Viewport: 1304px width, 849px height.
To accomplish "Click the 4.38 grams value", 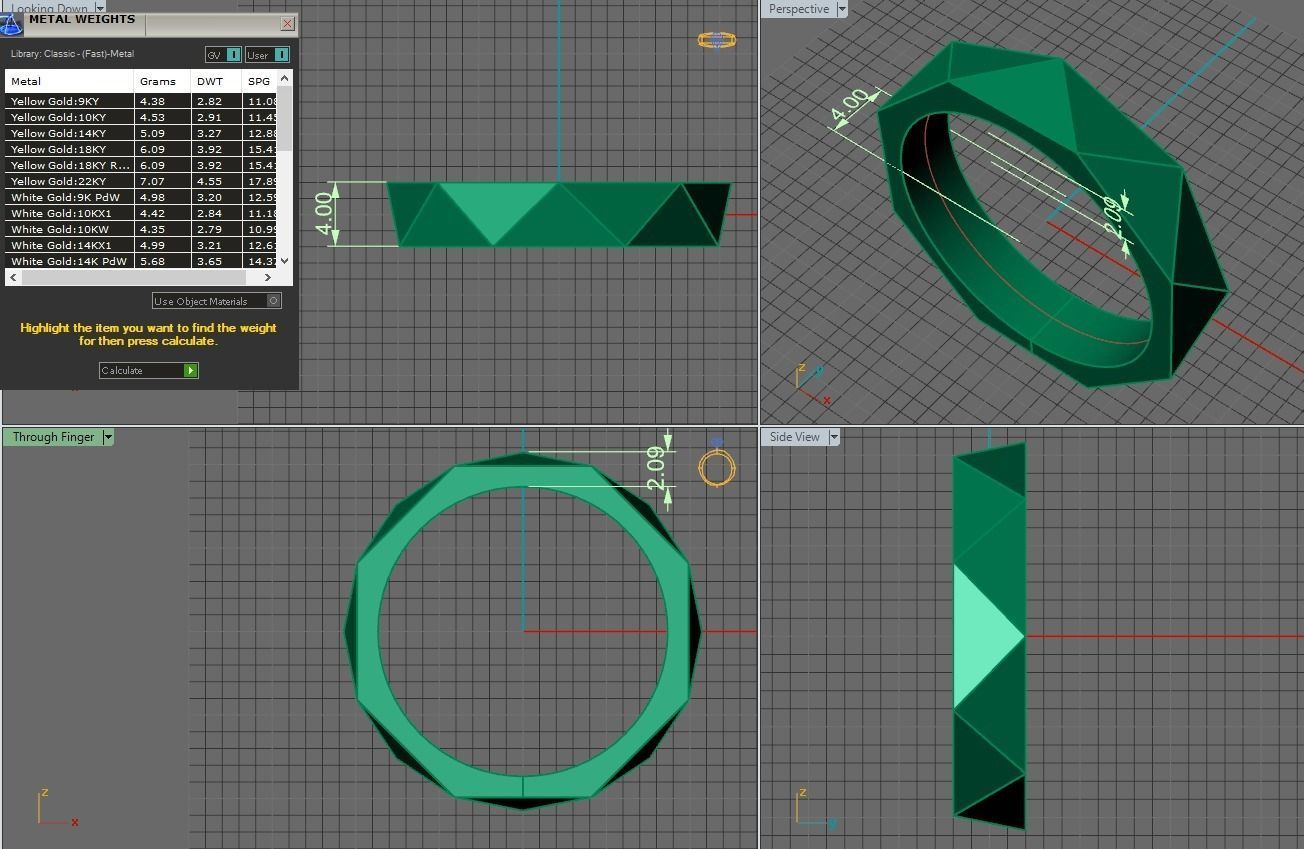I will [x=152, y=101].
